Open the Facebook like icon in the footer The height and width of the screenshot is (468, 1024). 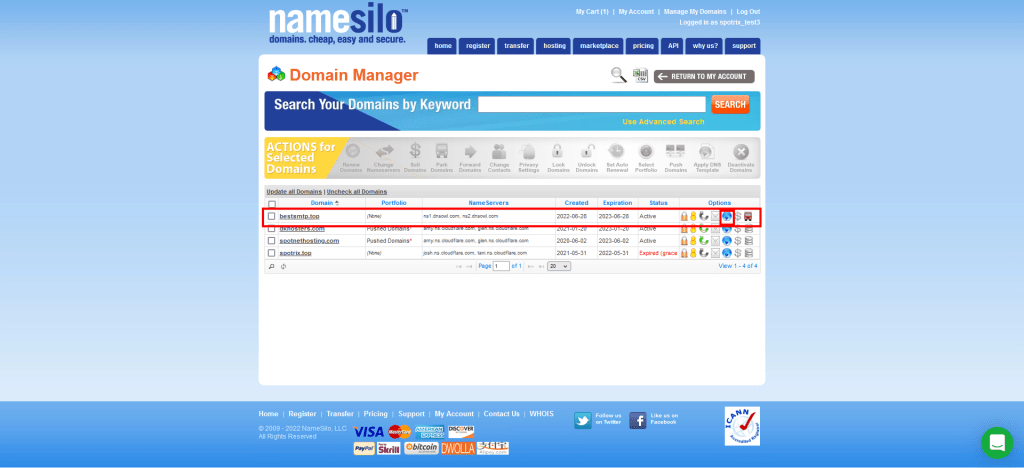point(638,420)
